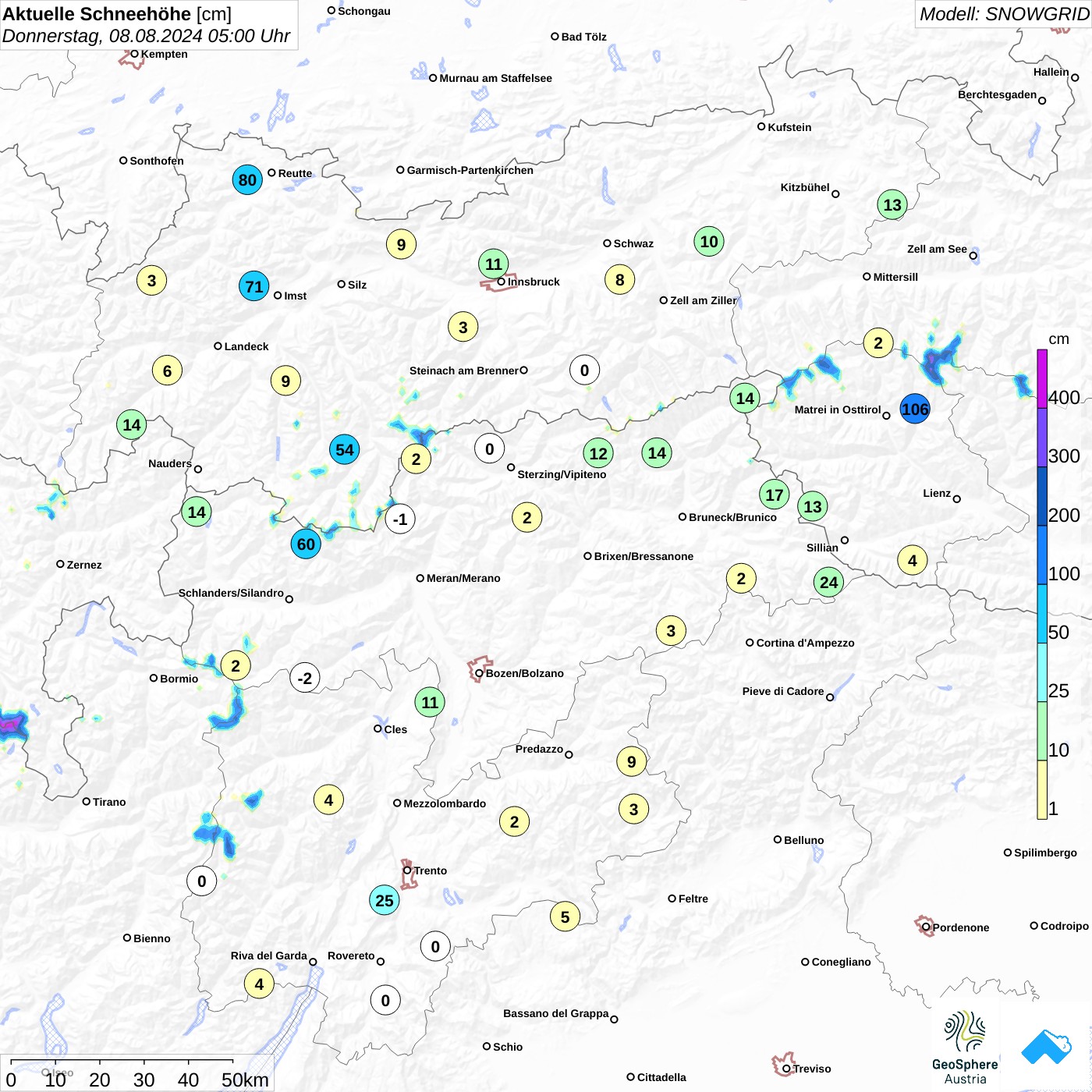This screenshot has width=1092, height=1092.
Task: Click the 17 cm station marker
Action: click(x=774, y=495)
